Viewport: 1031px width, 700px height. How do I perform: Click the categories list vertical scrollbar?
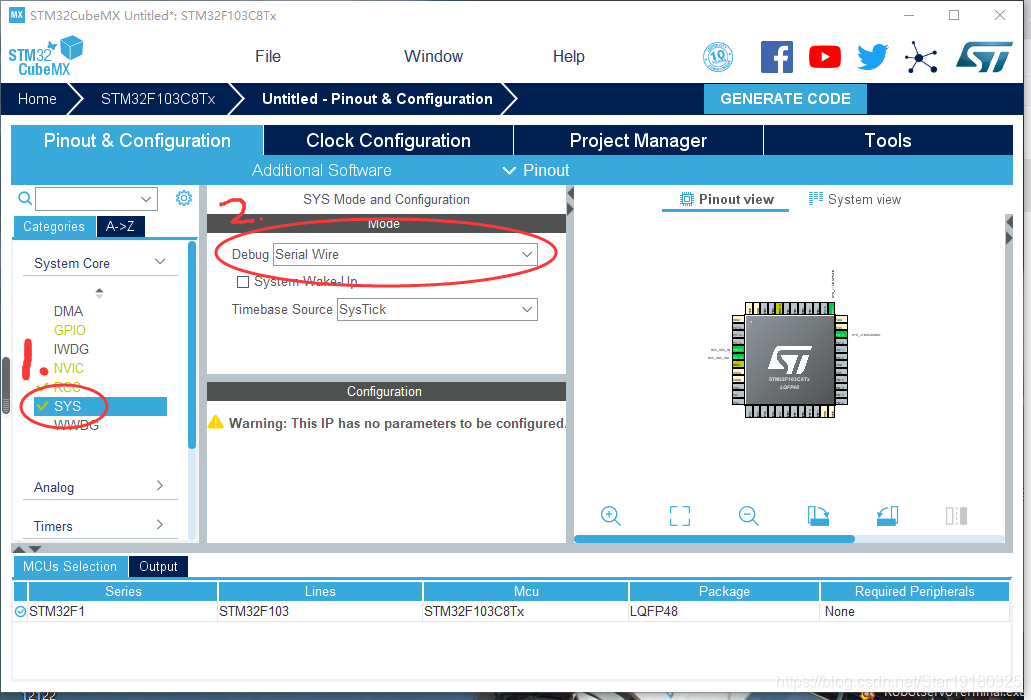click(192, 345)
